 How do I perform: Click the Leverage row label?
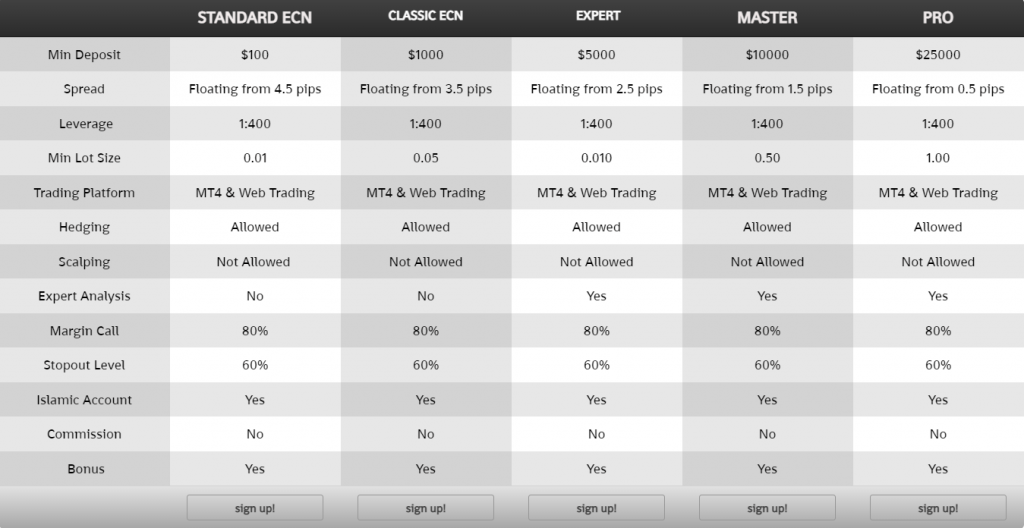tap(86, 124)
